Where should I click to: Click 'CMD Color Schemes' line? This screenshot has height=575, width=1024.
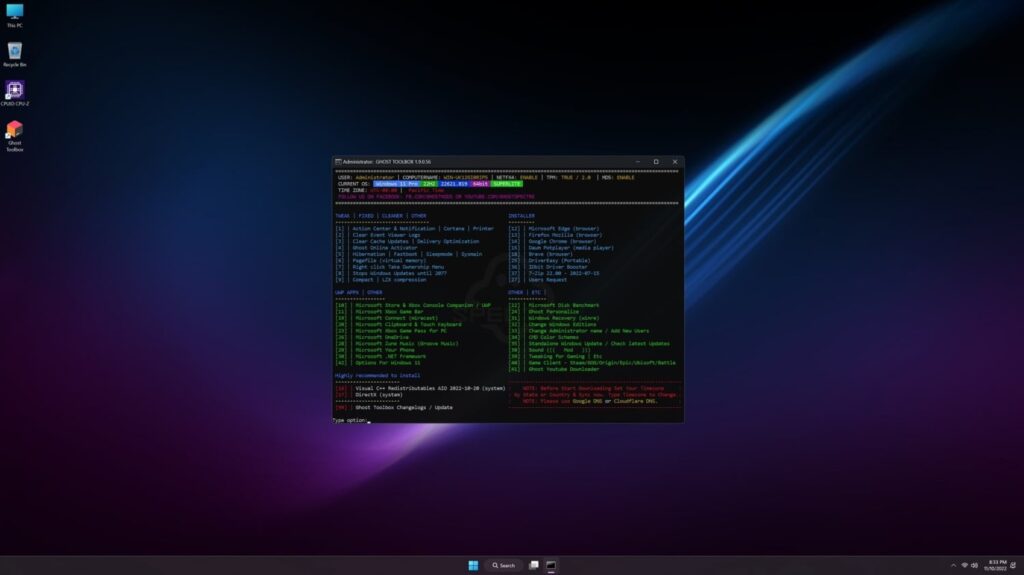click(x=543, y=337)
